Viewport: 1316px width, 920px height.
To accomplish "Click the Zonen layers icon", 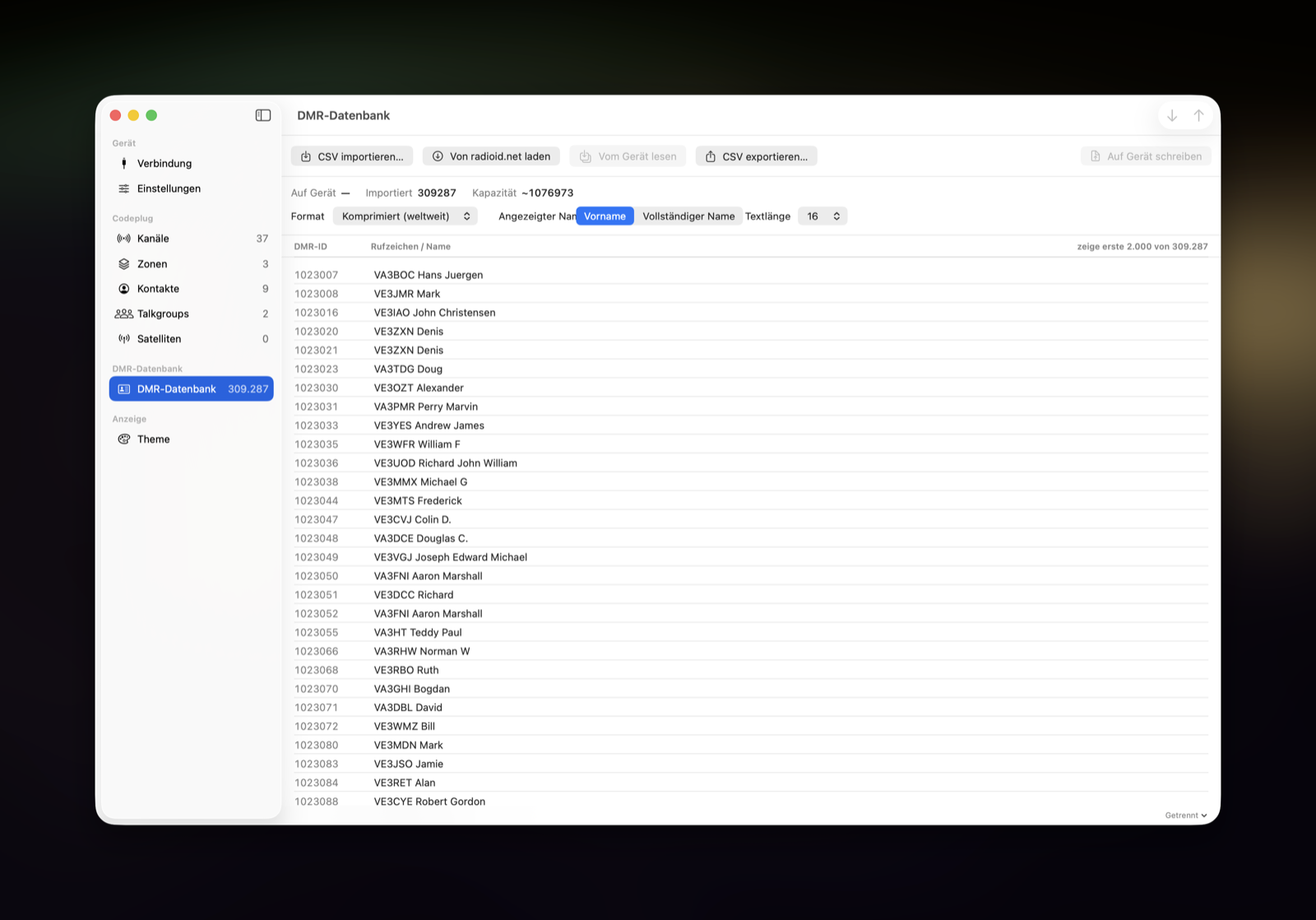I will [x=124, y=264].
